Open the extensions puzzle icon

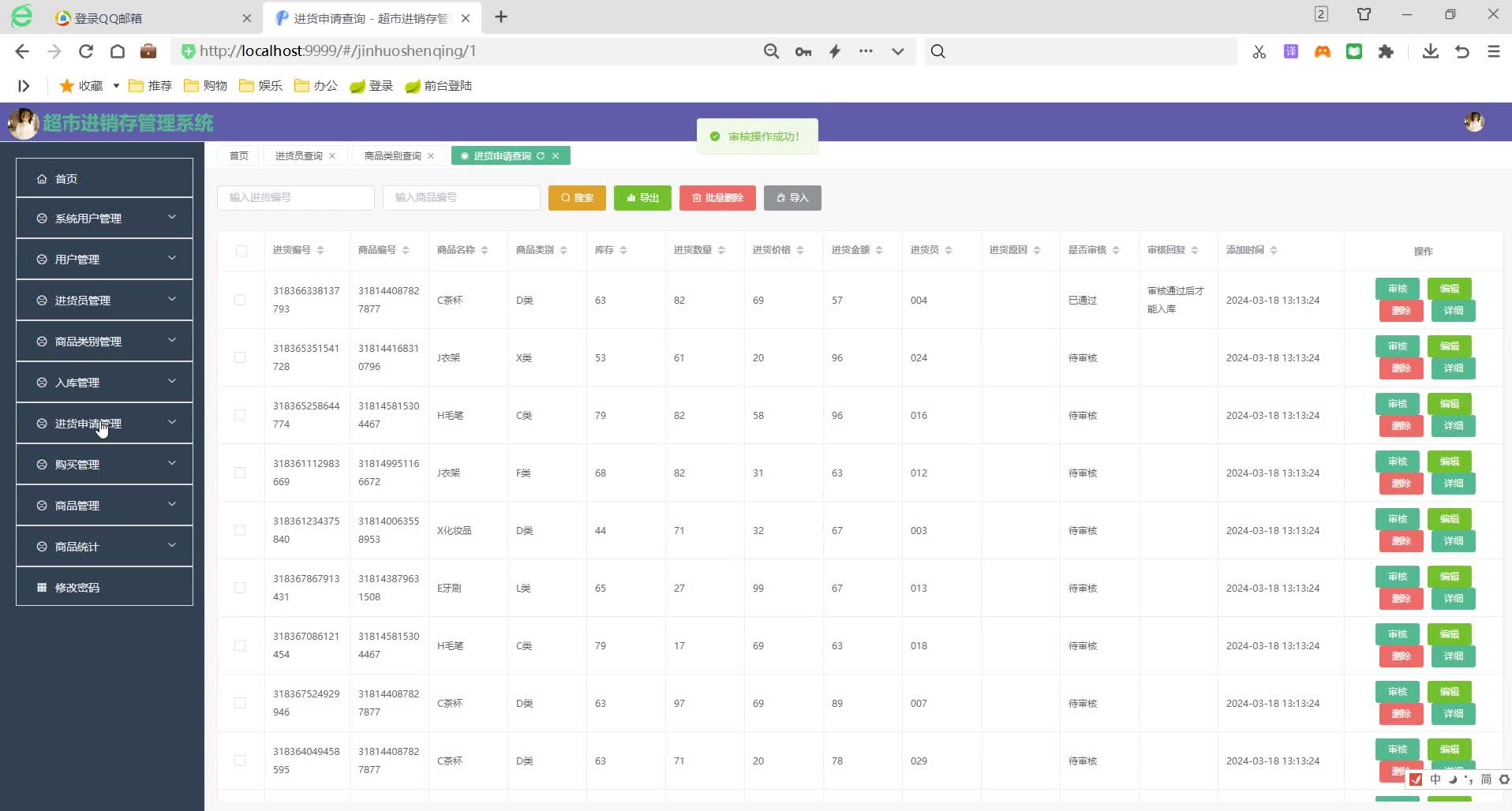[x=1386, y=51]
